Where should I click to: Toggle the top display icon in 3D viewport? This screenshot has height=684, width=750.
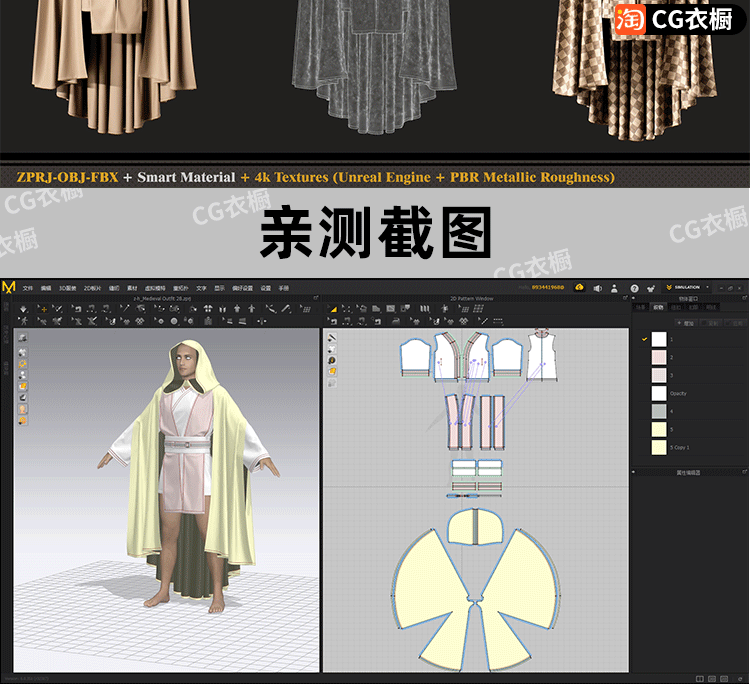[x=22, y=338]
